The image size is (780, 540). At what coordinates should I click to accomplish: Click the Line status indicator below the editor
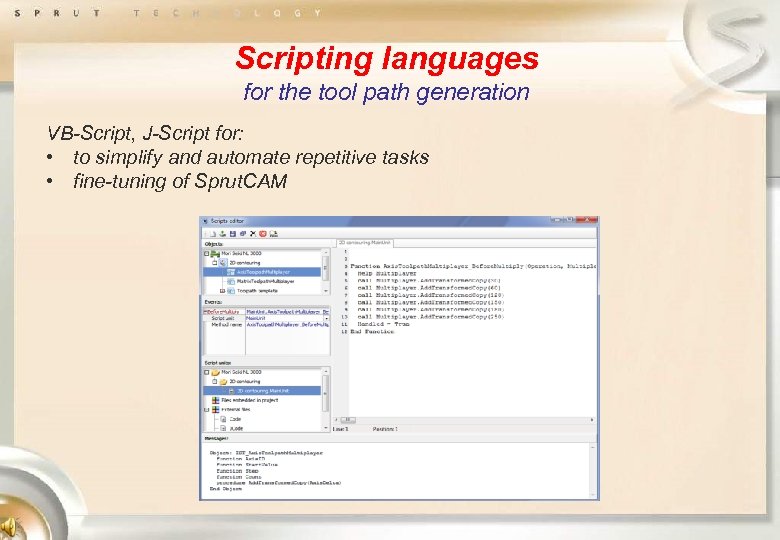(x=341, y=429)
